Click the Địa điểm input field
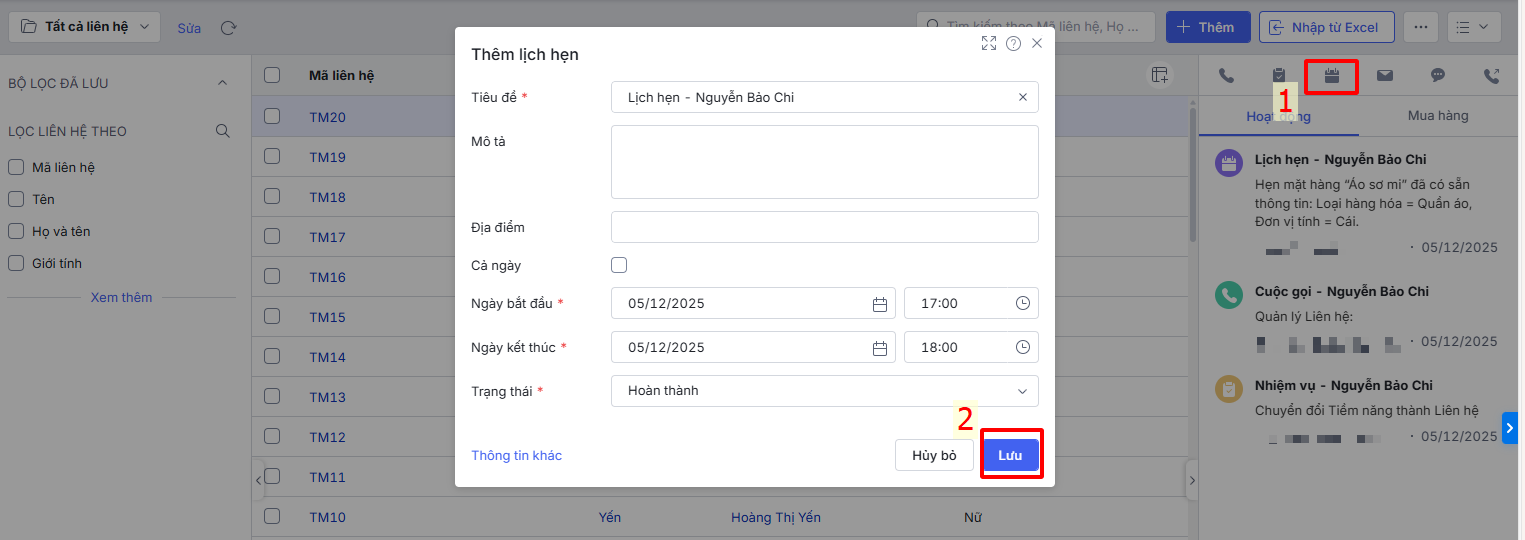This screenshot has width=1525, height=540. 824,227
